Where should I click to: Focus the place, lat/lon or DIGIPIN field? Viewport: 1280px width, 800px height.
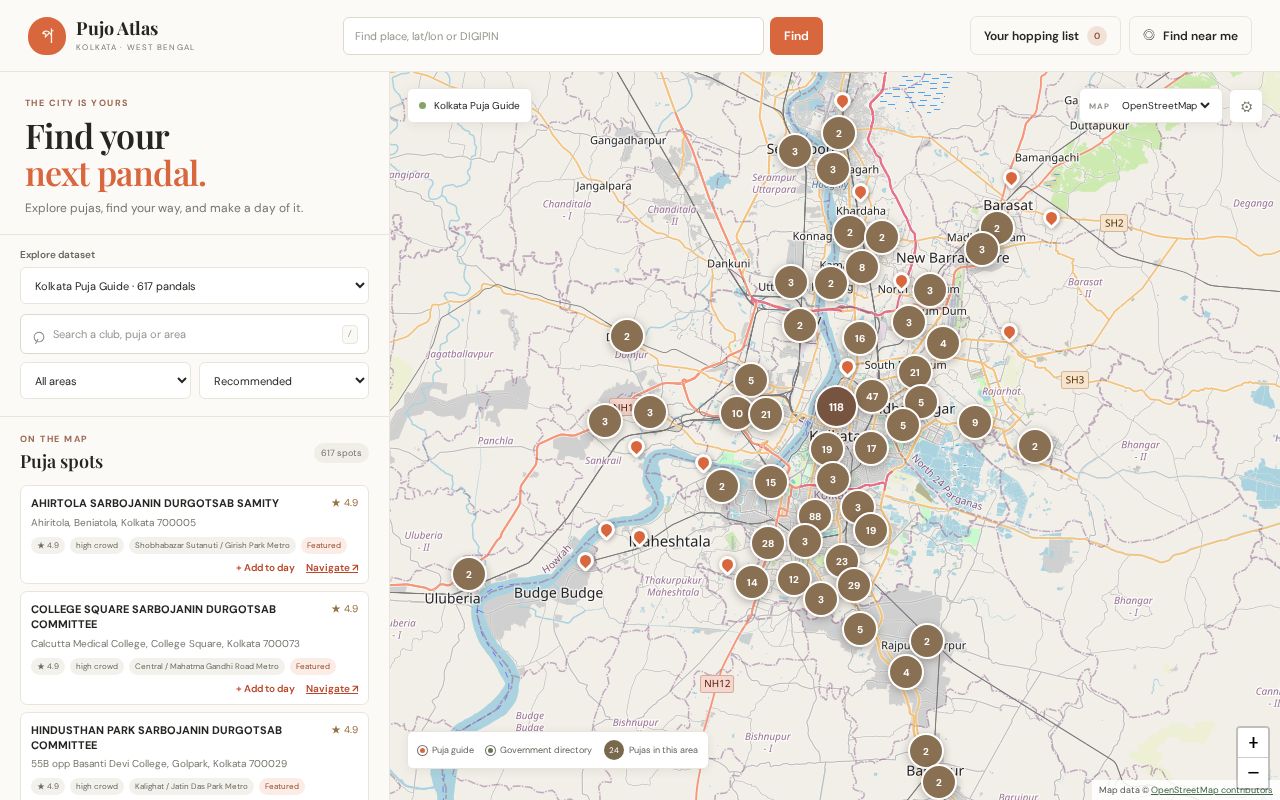(x=553, y=36)
